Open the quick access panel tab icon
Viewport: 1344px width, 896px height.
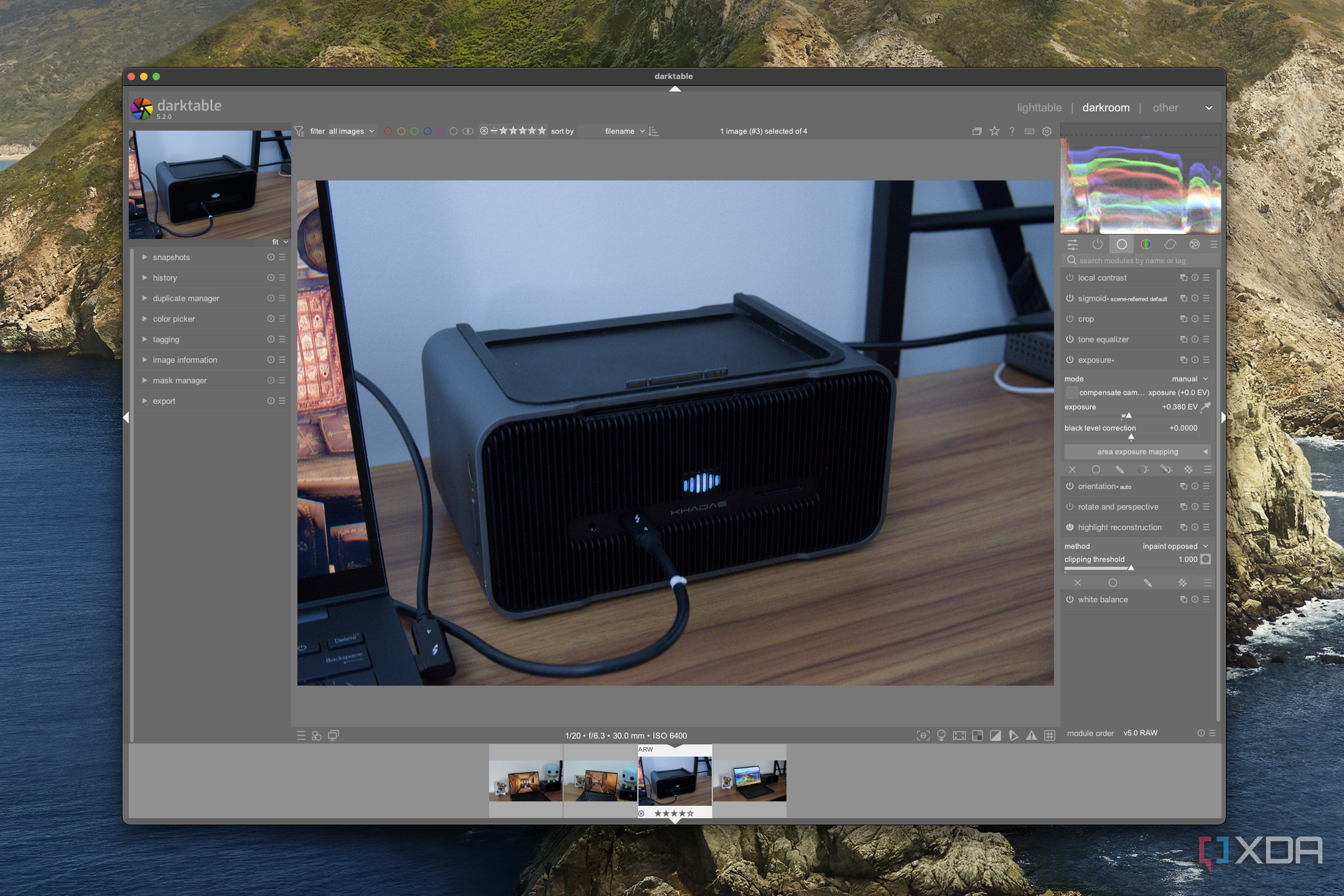click(1073, 245)
